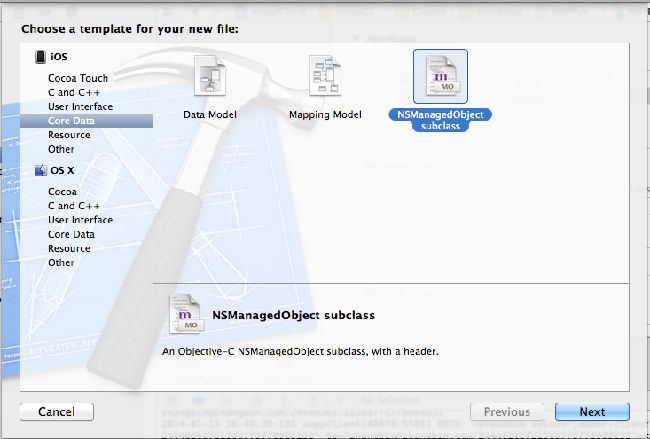Click the Objective-C NSManagedObject subclass description text
This screenshot has width=650, height=439.
300,352
